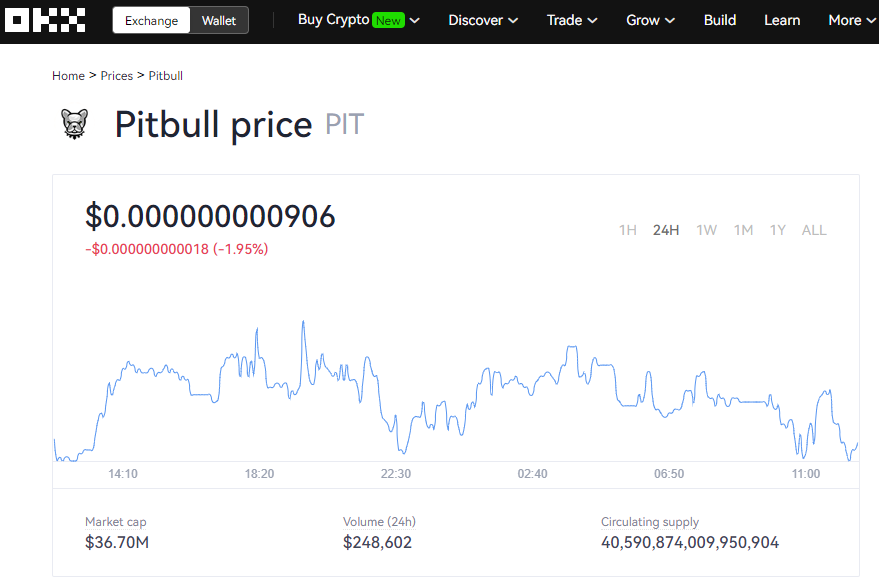Click the OKX logo
Viewport: 879px width, 582px height.
44,19
